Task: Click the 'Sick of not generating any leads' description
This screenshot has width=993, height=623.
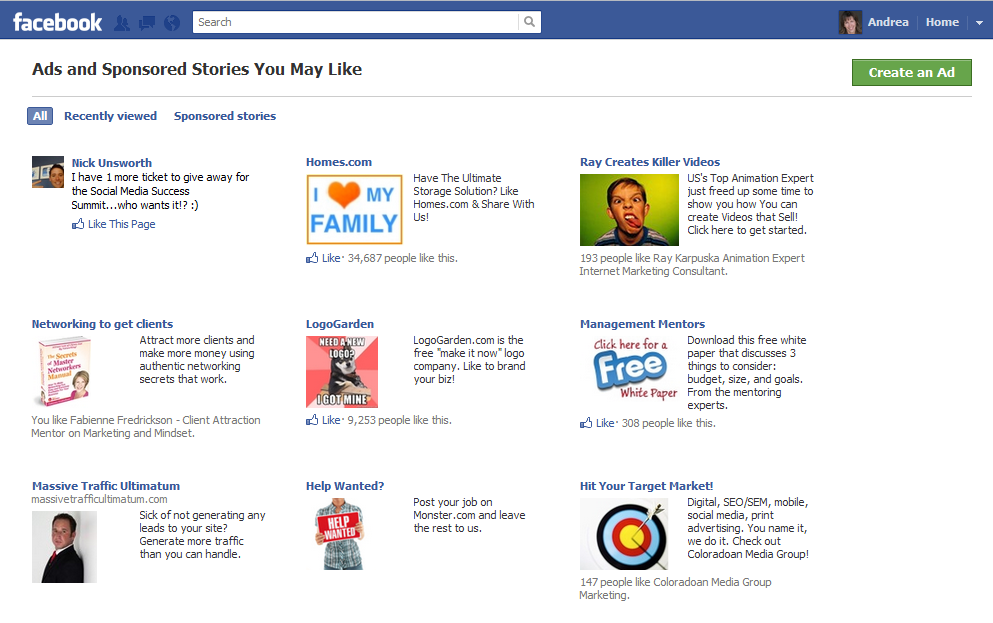Action: (x=202, y=535)
